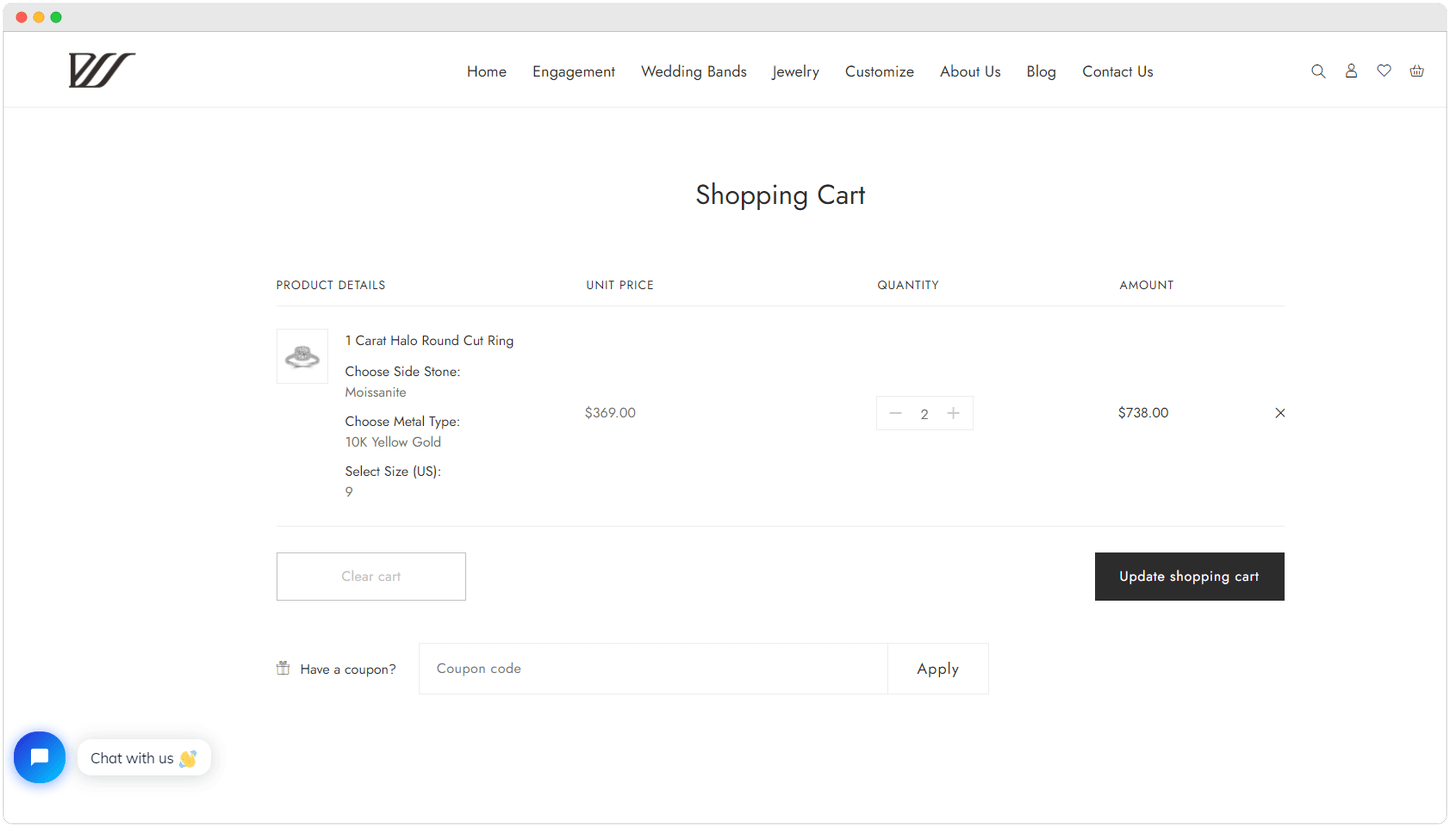Decrease quantity with minus icon

point(895,413)
